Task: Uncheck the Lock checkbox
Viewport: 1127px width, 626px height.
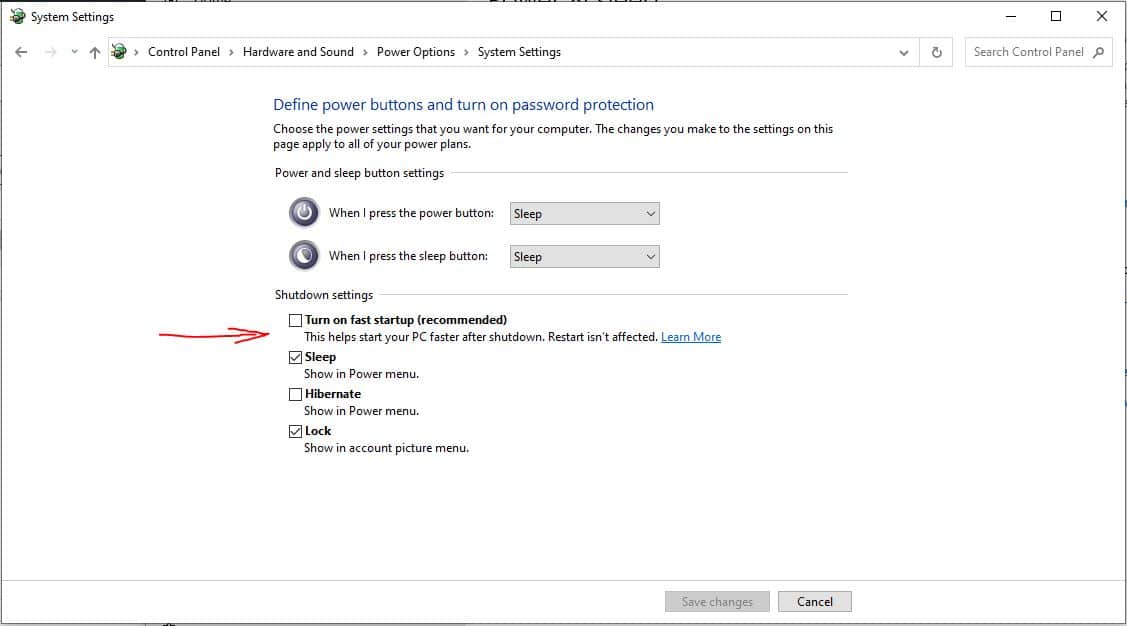Action: click(x=295, y=431)
